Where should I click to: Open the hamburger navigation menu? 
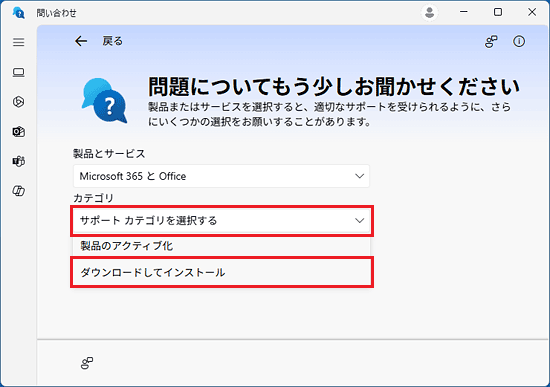click(19, 42)
